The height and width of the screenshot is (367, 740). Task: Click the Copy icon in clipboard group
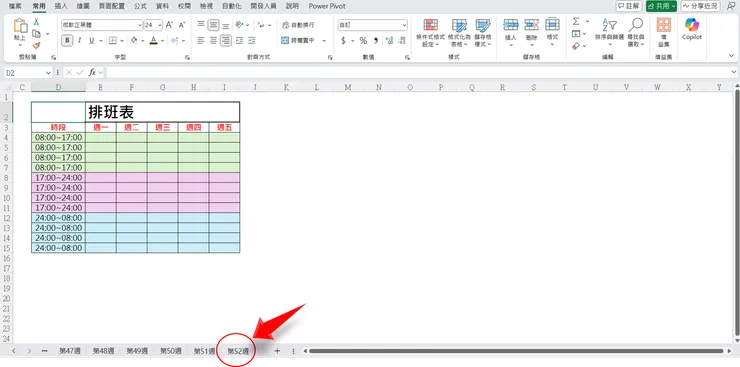click(x=36, y=33)
